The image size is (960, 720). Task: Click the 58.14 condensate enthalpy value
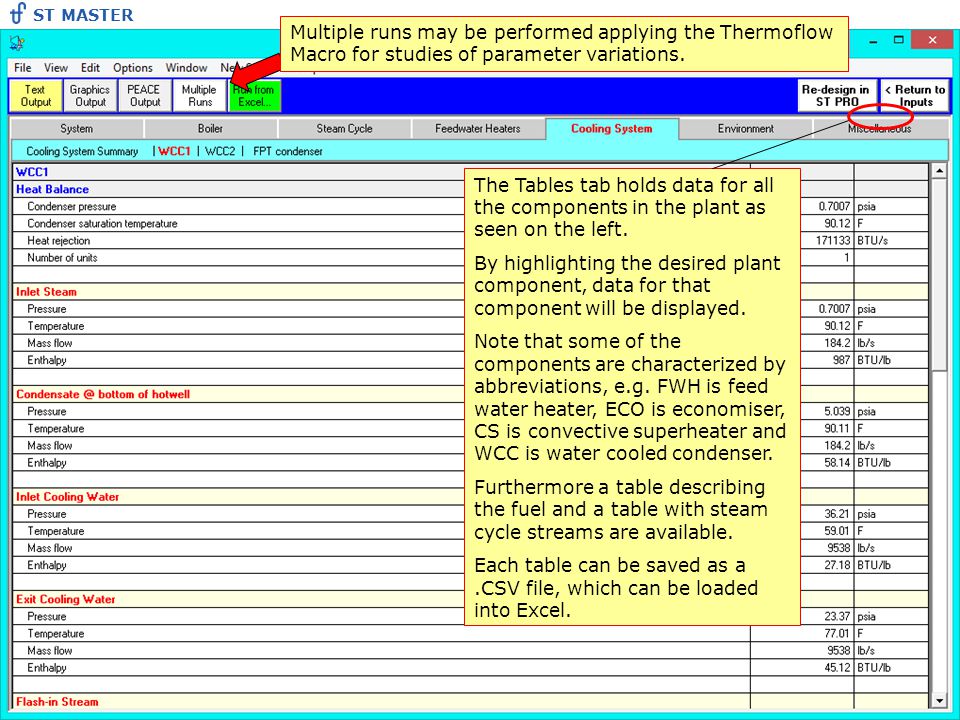(x=838, y=463)
